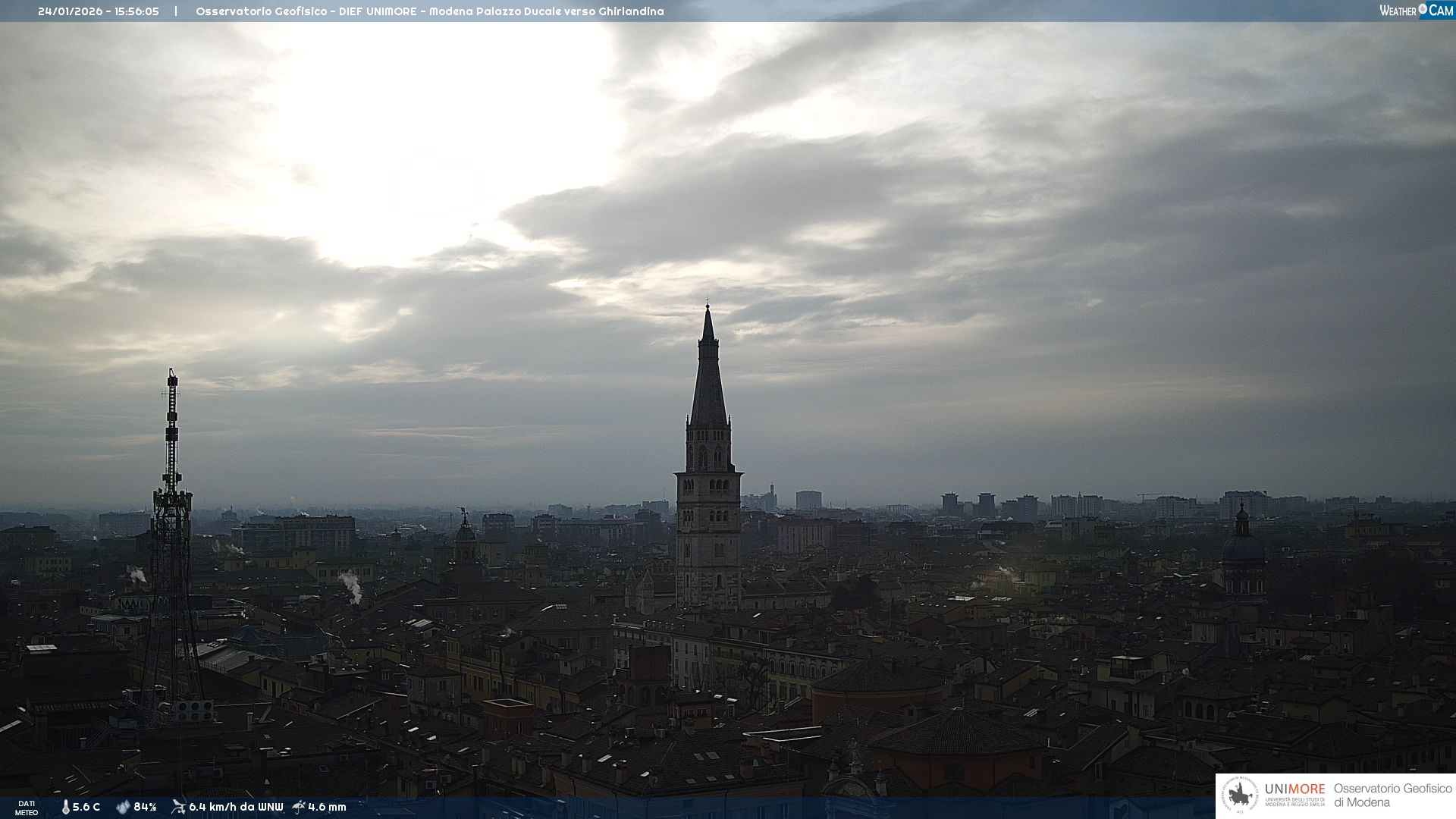Click the Osservatorio Geofisico header title
Image resolution: width=1456 pixels, height=819 pixels.
pyautogui.click(x=262, y=11)
